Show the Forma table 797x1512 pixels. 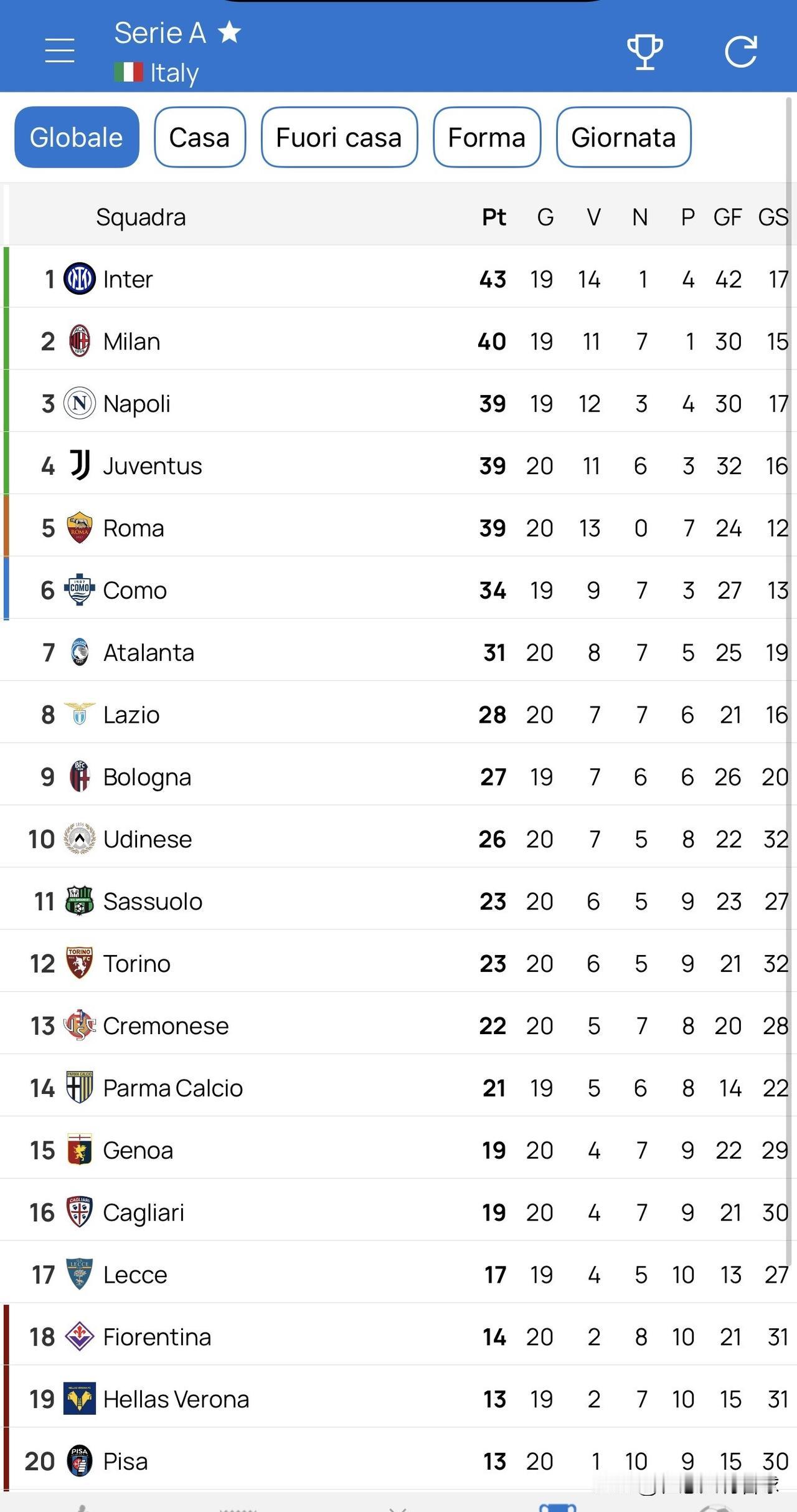[486, 137]
